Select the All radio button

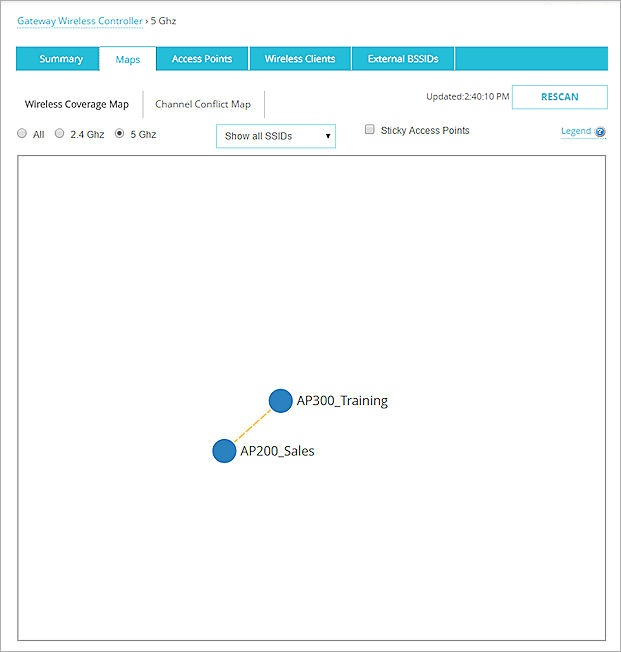pyautogui.click(x=22, y=133)
